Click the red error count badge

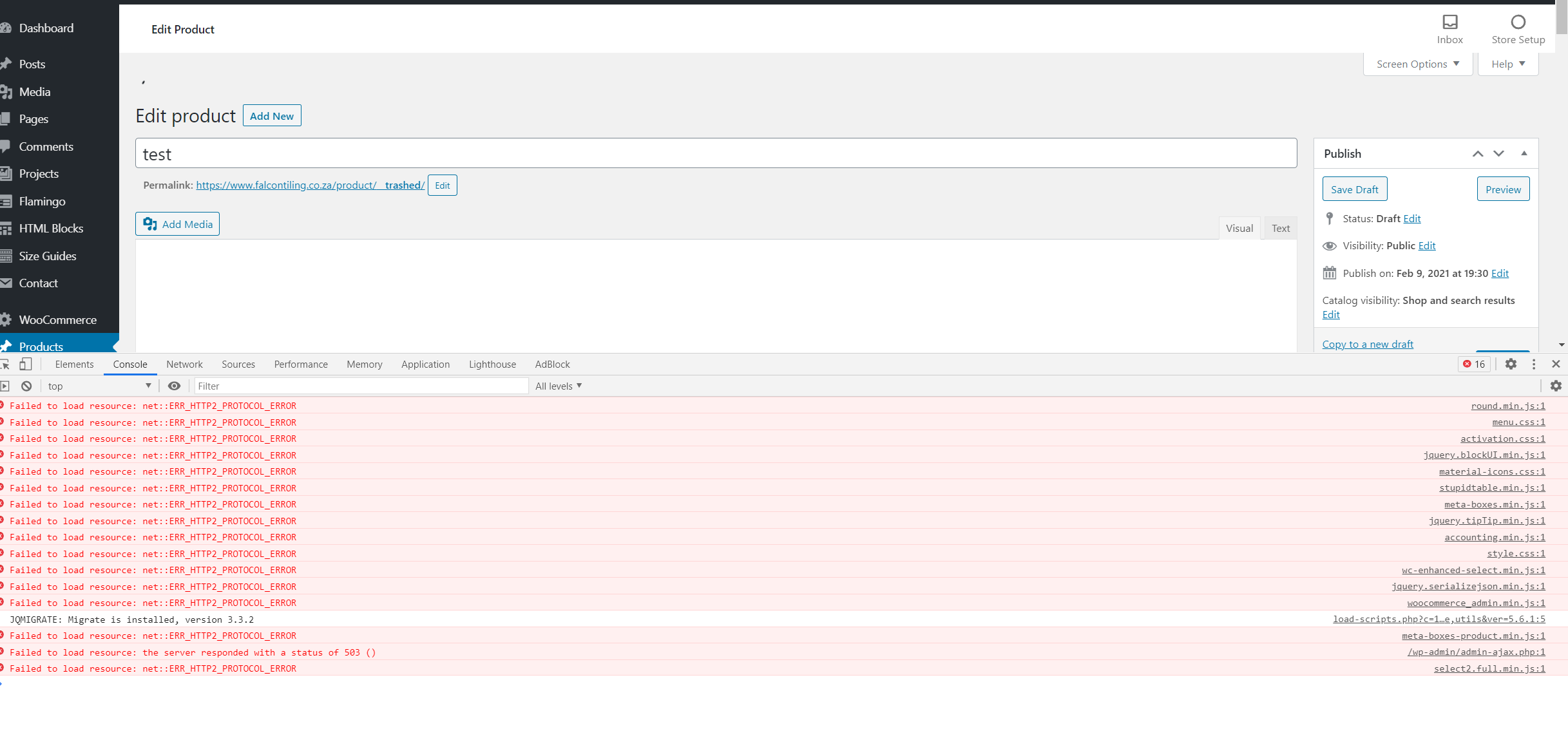point(1474,364)
